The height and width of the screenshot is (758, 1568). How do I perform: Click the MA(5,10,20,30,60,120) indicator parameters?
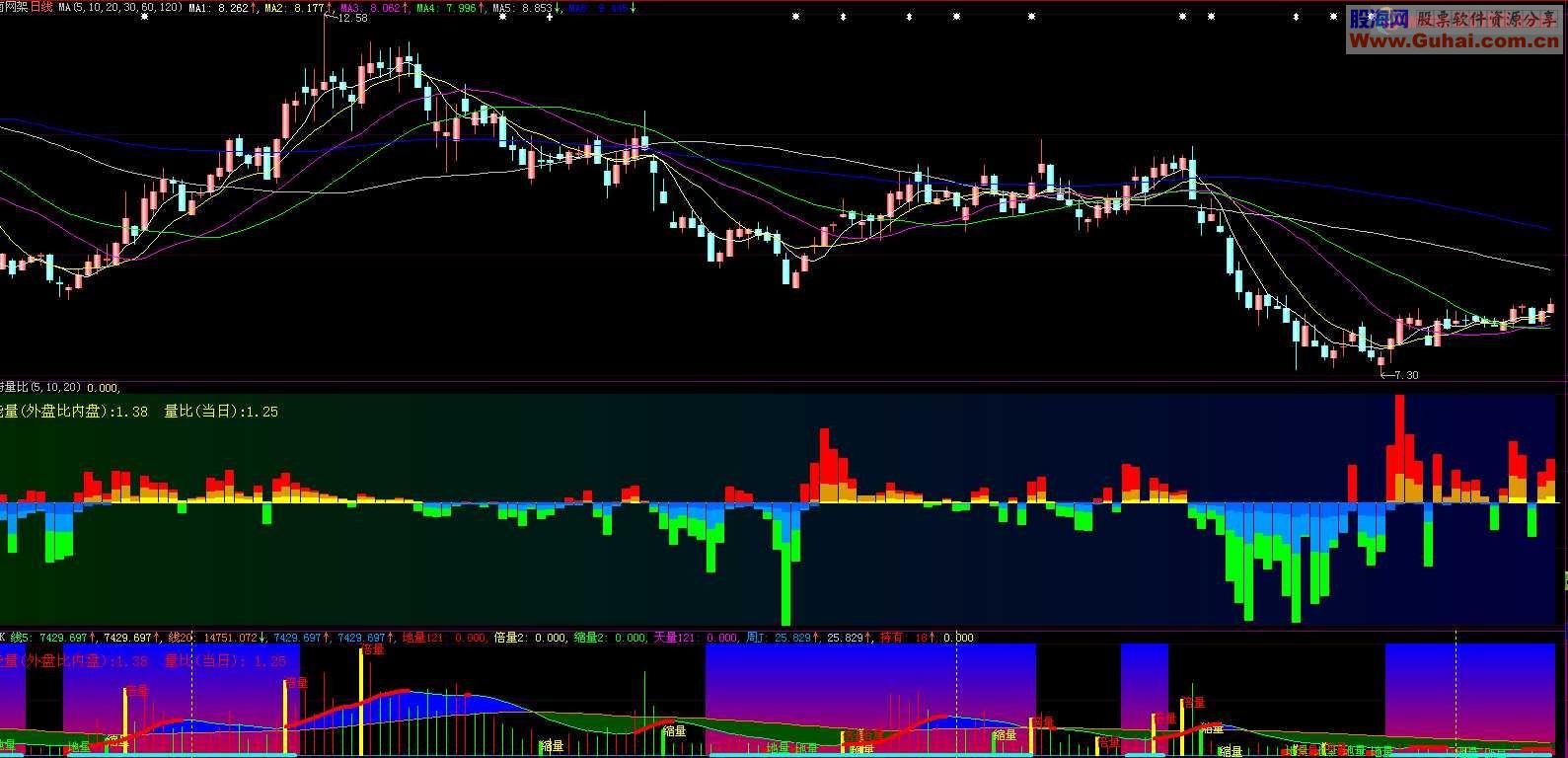[x=119, y=7]
